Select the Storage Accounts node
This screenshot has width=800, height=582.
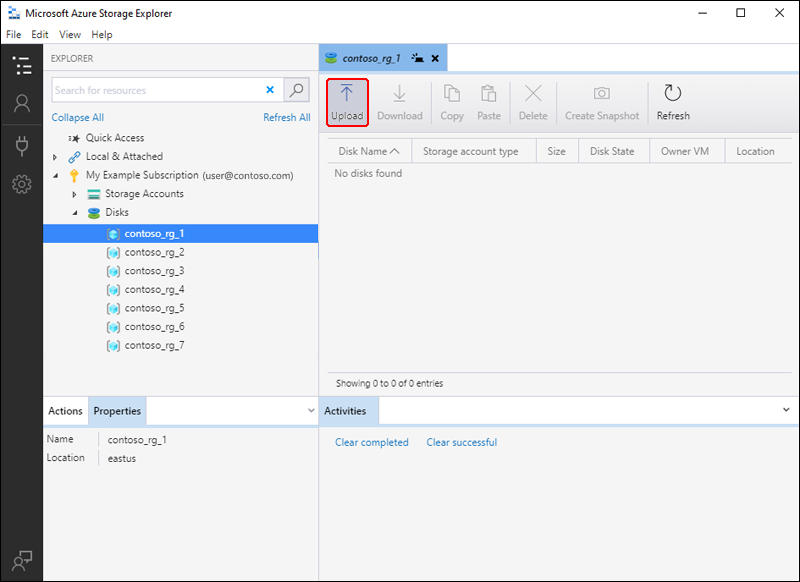144,194
